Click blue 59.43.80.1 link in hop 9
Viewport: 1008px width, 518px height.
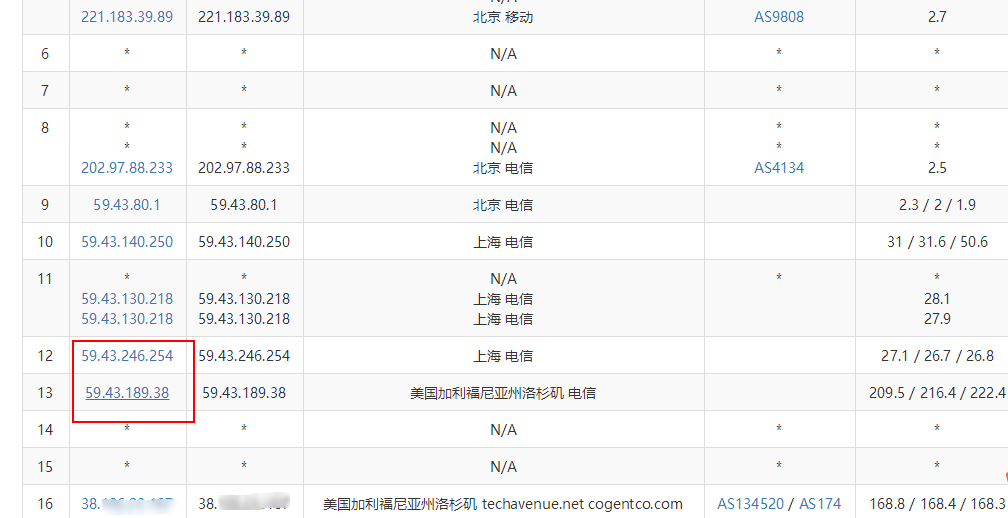point(127,205)
